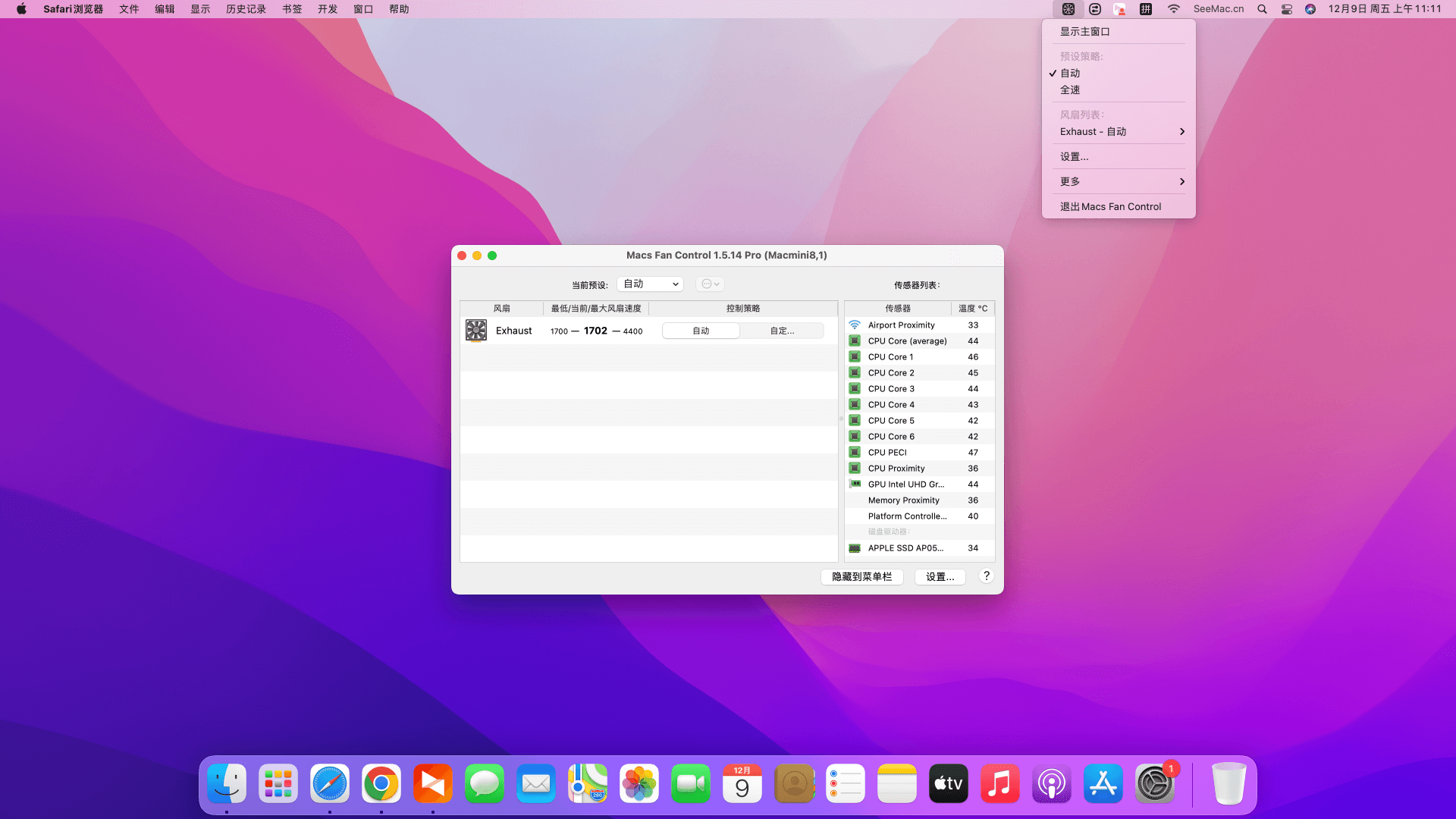Open Mail from the Dock

(x=536, y=784)
